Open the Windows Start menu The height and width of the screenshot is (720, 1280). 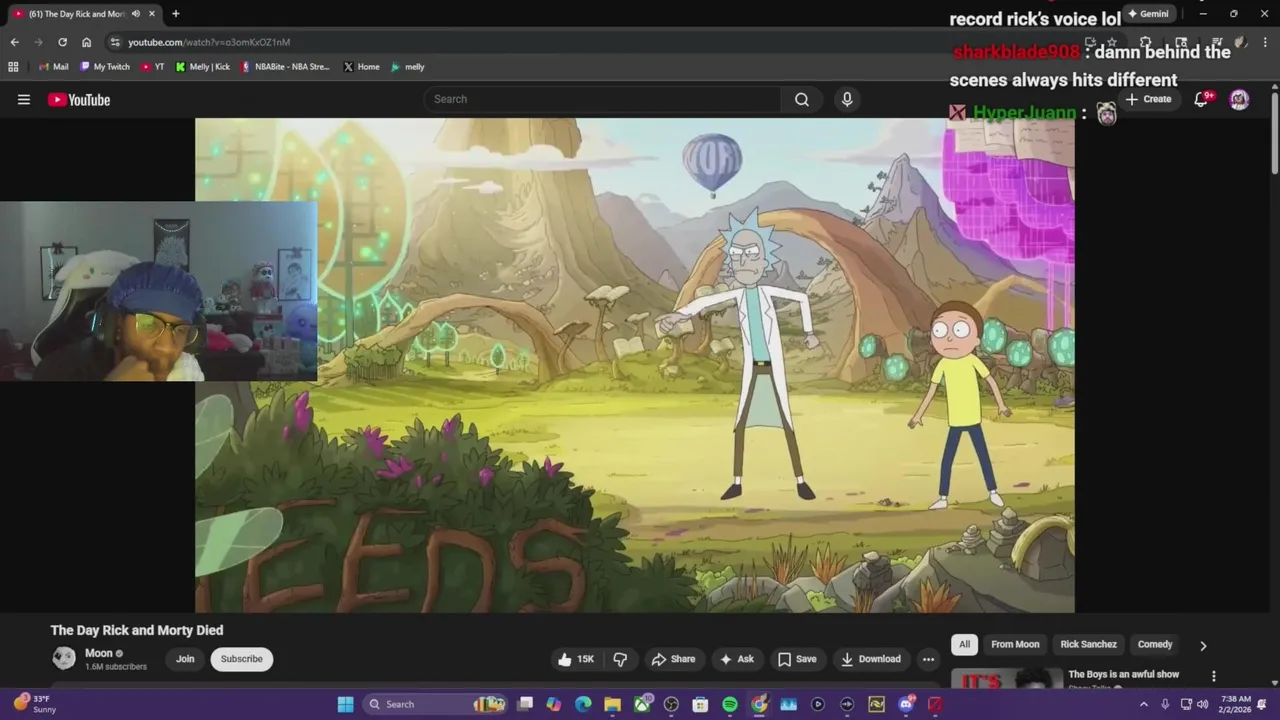(345, 704)
